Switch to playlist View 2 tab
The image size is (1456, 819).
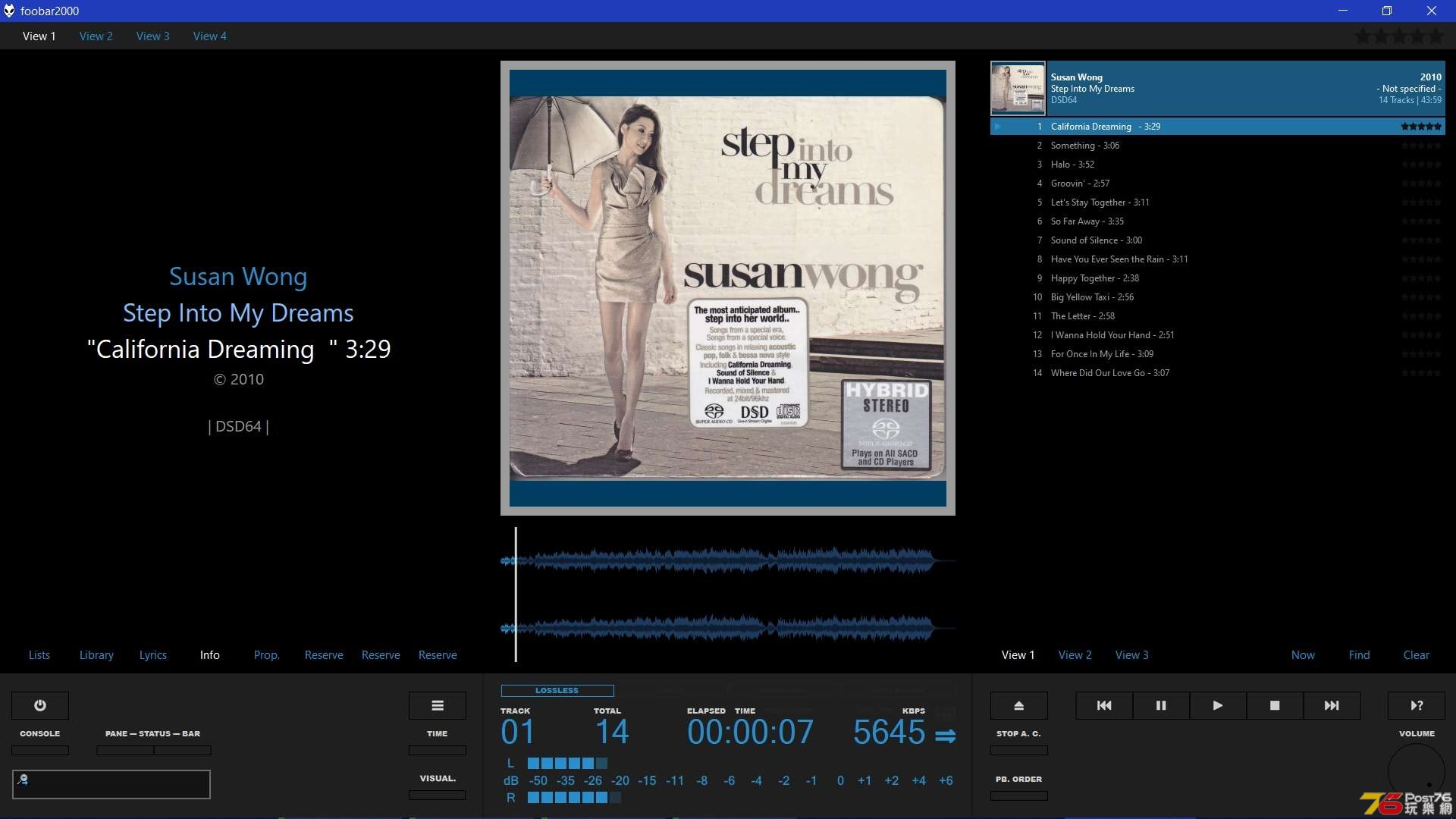[1075, 655]
